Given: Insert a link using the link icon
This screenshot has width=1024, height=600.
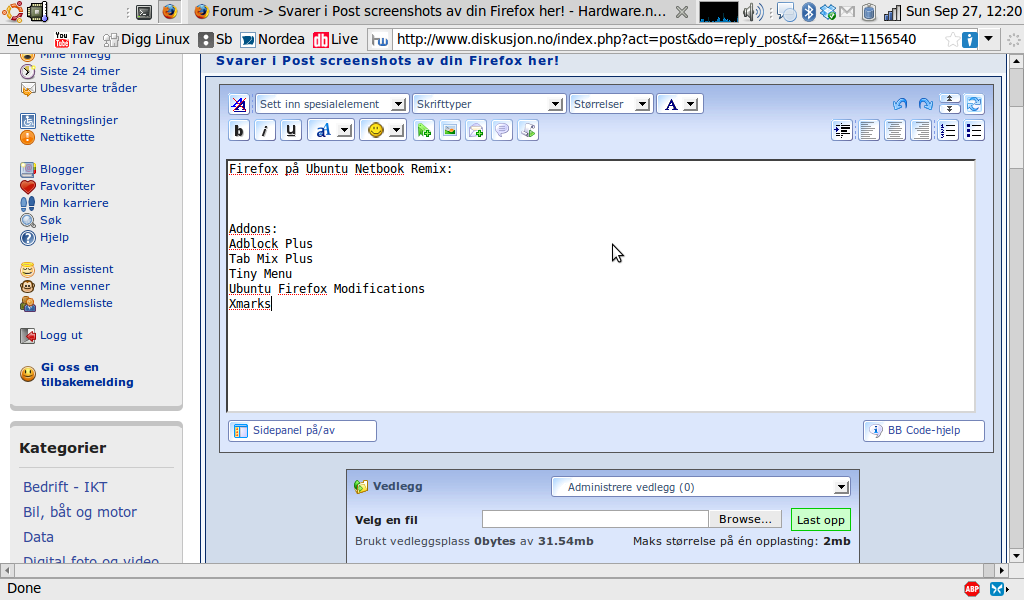Looking at the screenshot, I should point(424,131).
